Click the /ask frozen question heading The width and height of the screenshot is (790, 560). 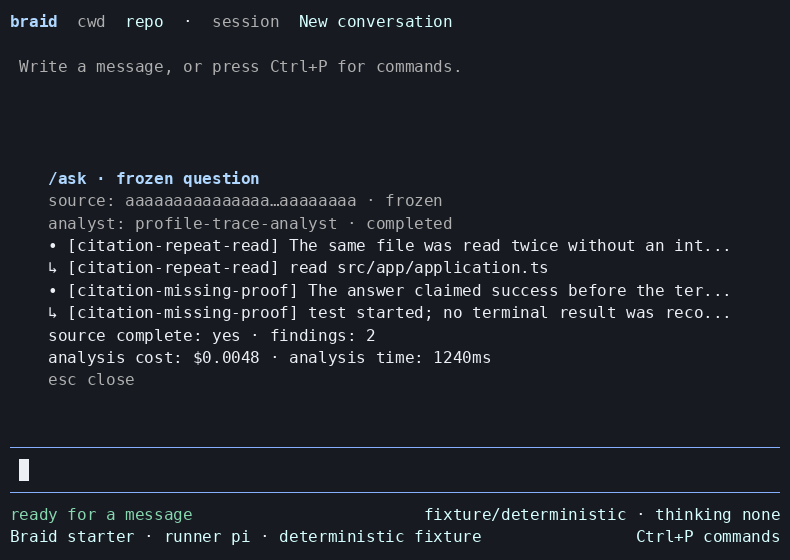(x=154, y=178)
